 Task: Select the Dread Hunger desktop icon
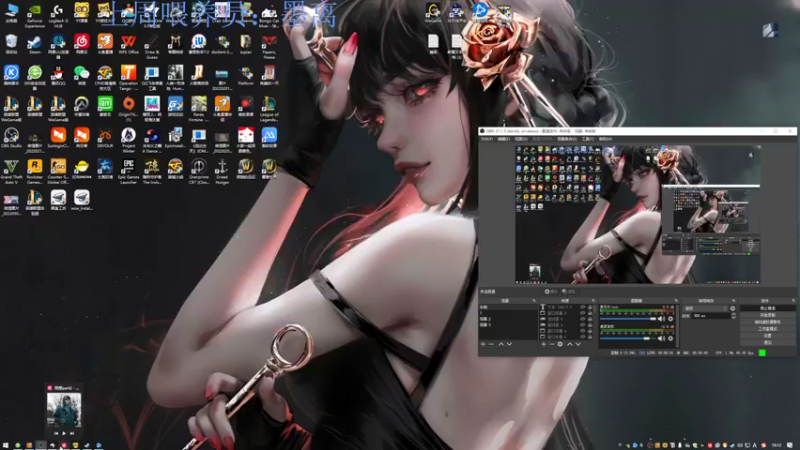pos(222,171)
